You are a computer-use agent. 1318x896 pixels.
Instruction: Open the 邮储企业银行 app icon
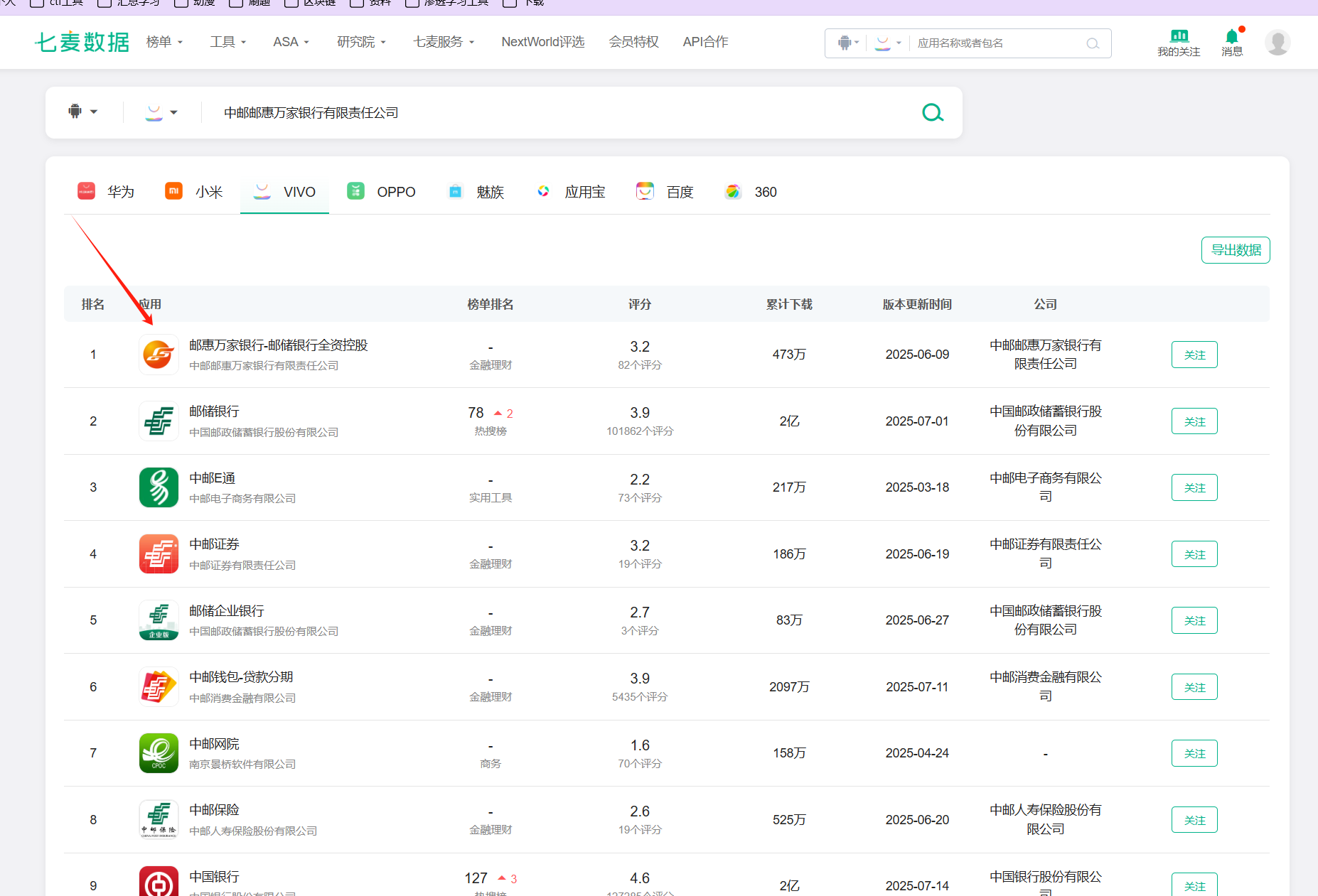[159, 620]
